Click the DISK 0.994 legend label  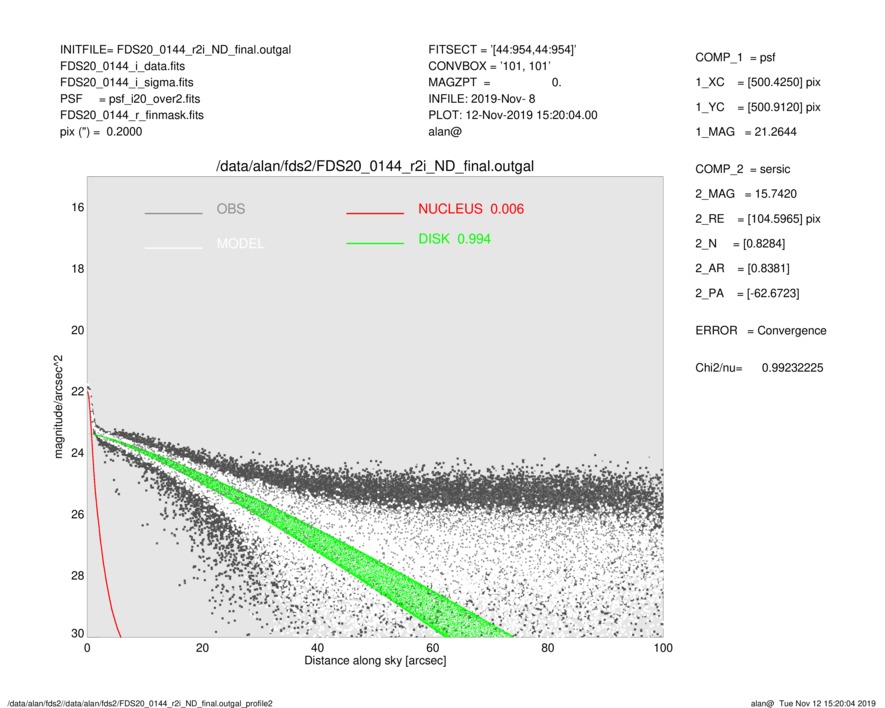[454, 239]
